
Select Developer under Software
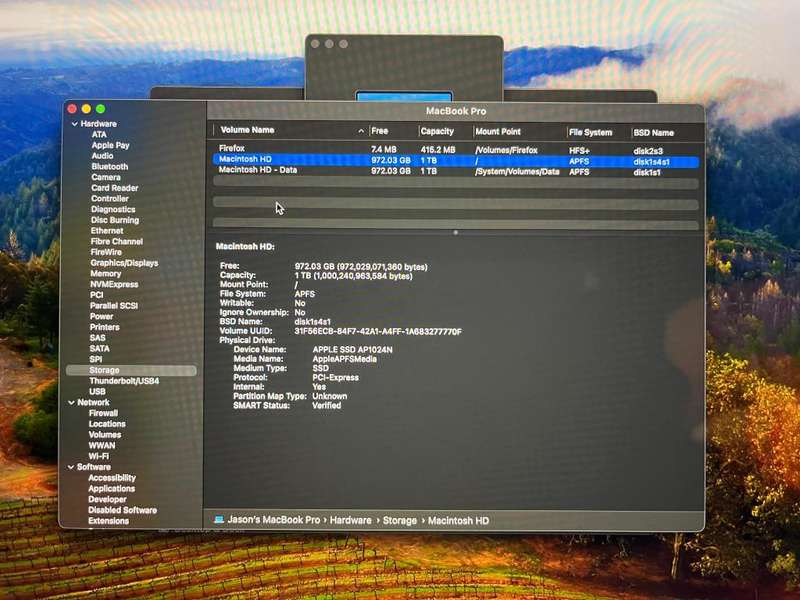tap(107, 499)
